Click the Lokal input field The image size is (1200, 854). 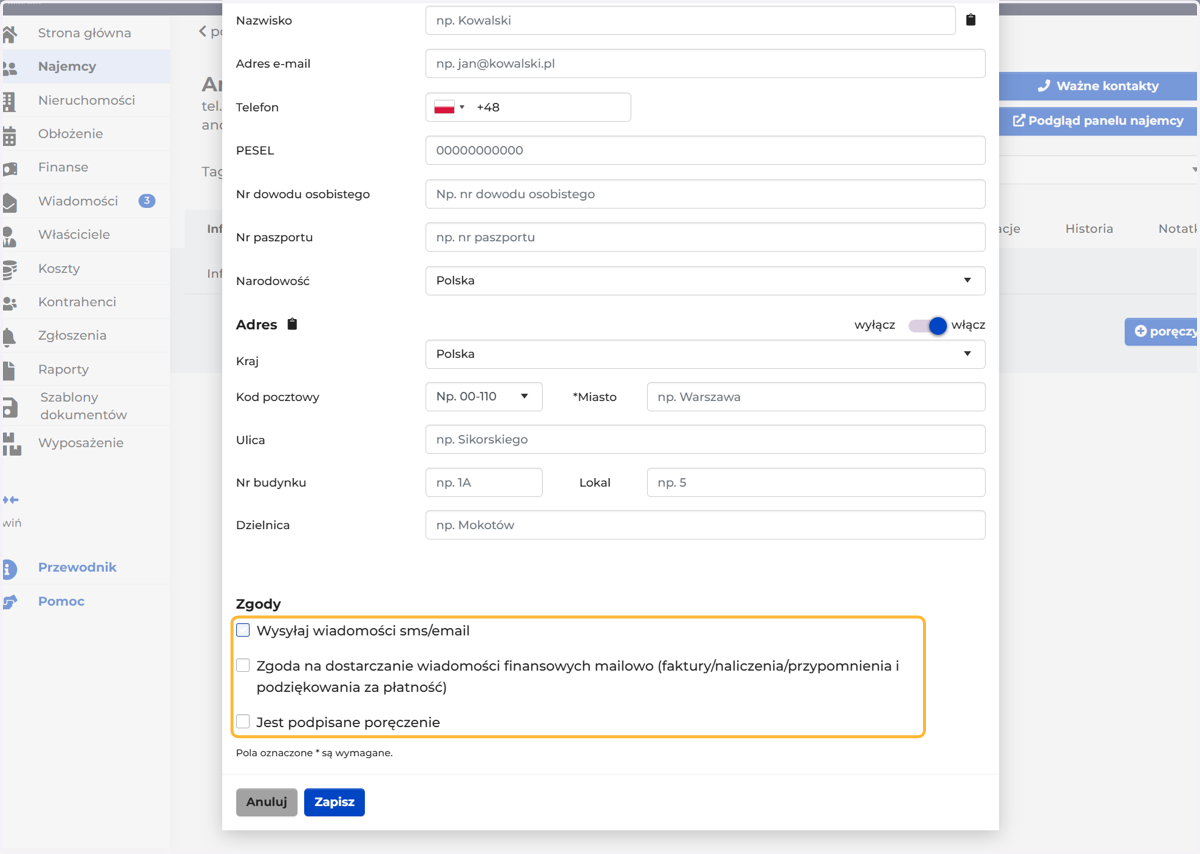[x=816, y=482]
